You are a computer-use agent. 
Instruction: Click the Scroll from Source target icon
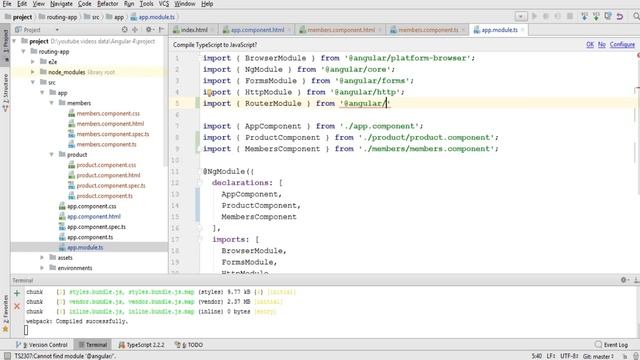(124, 29)
